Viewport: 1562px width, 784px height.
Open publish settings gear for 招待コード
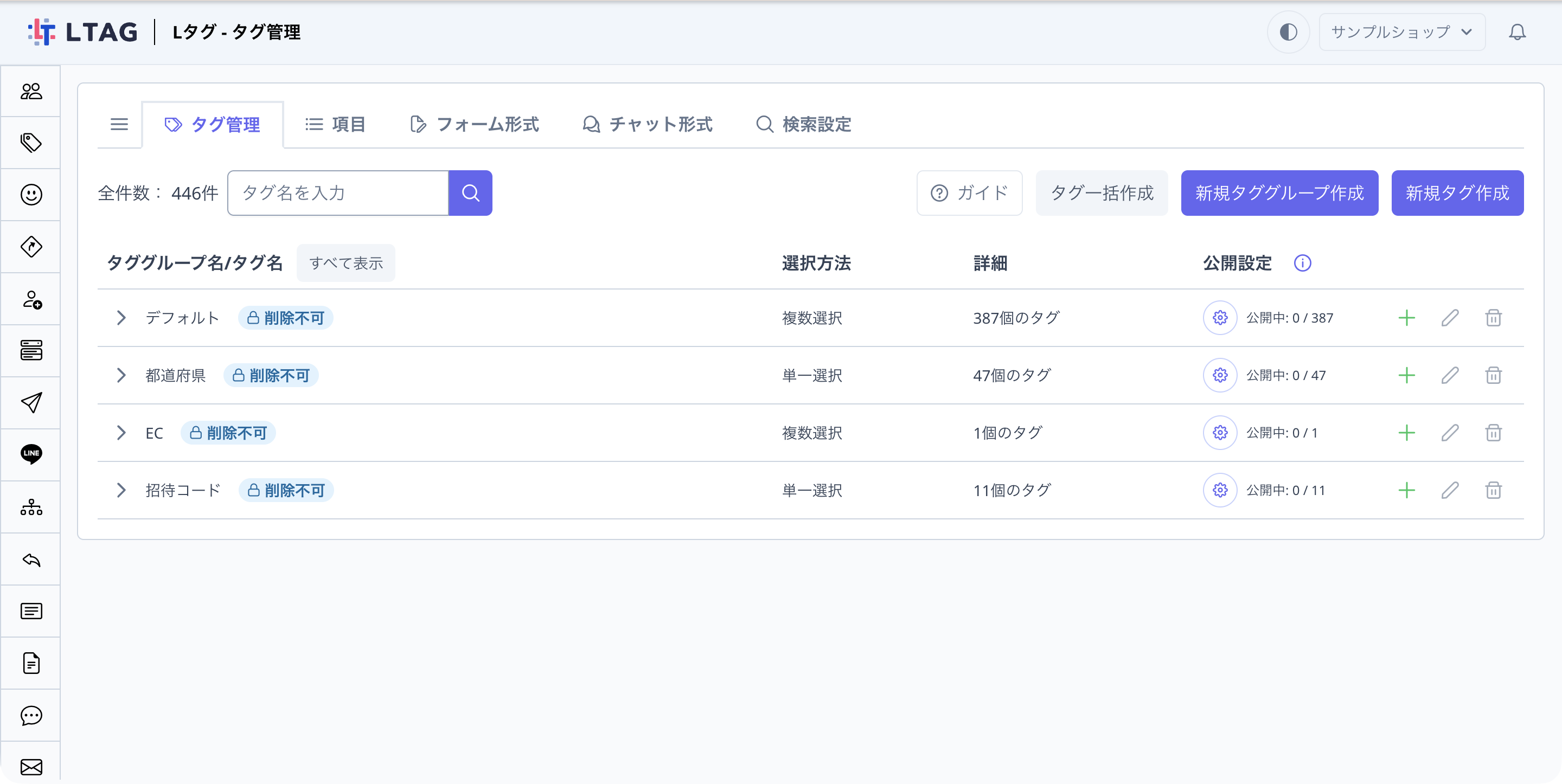click(x=1219, y=490)
